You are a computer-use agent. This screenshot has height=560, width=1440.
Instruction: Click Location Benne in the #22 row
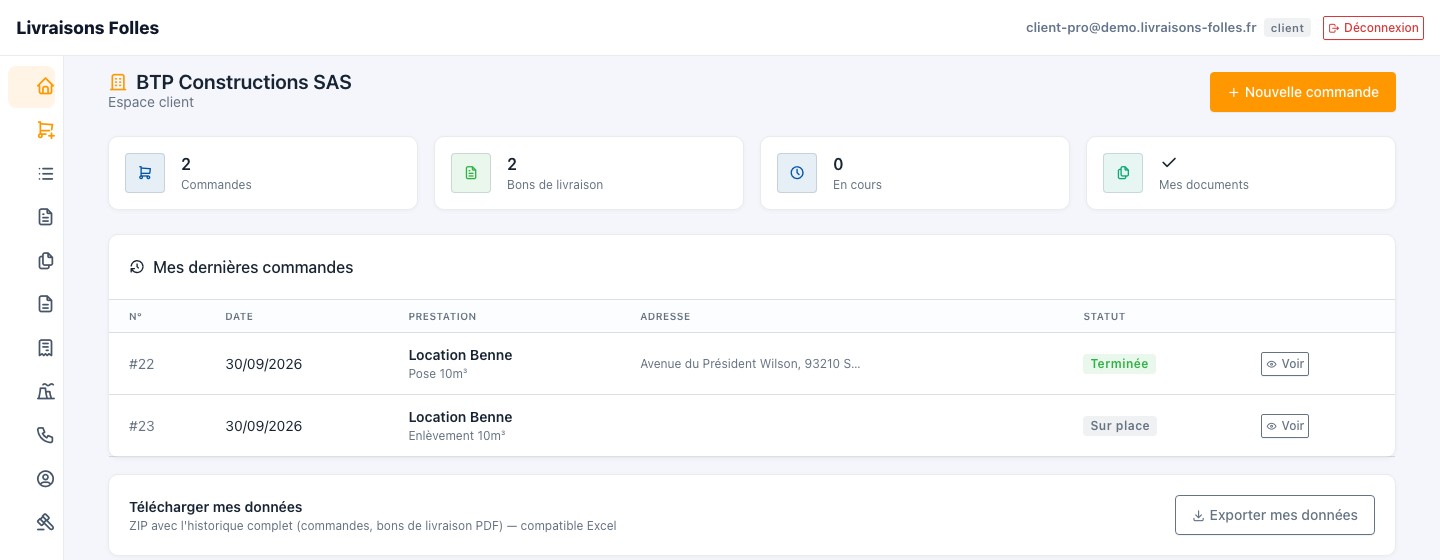(x=460, y=355)
